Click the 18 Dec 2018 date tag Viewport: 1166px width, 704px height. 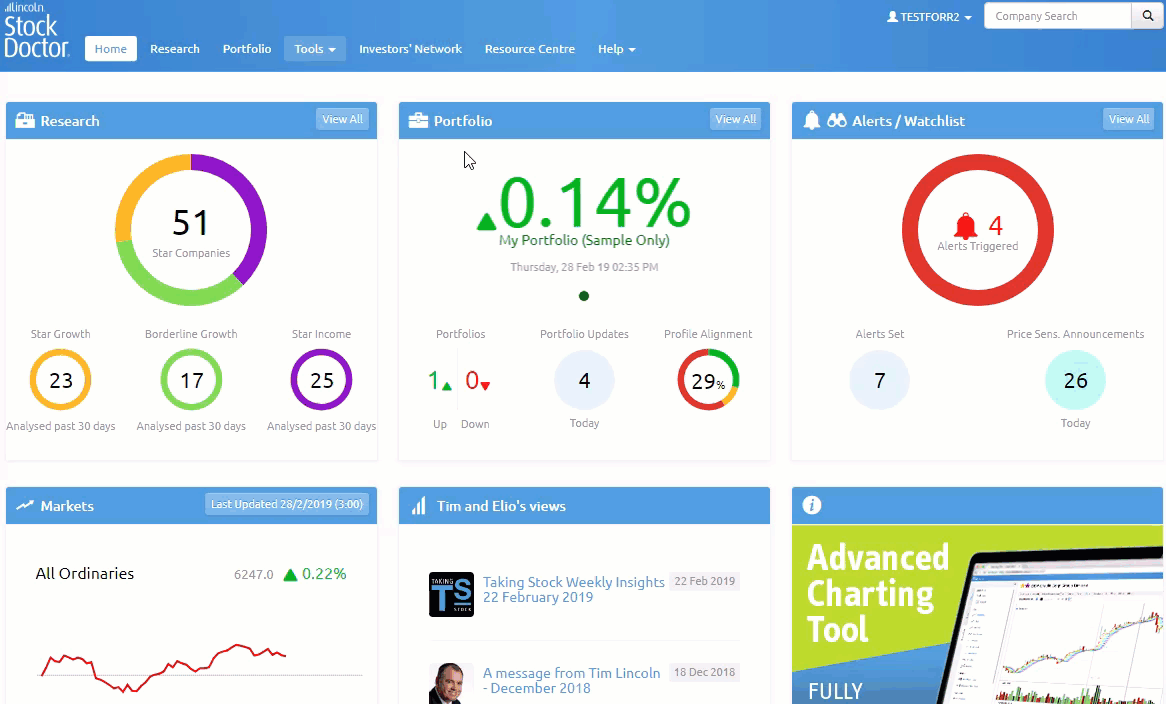pyautogui.click(x=704, y=673)
